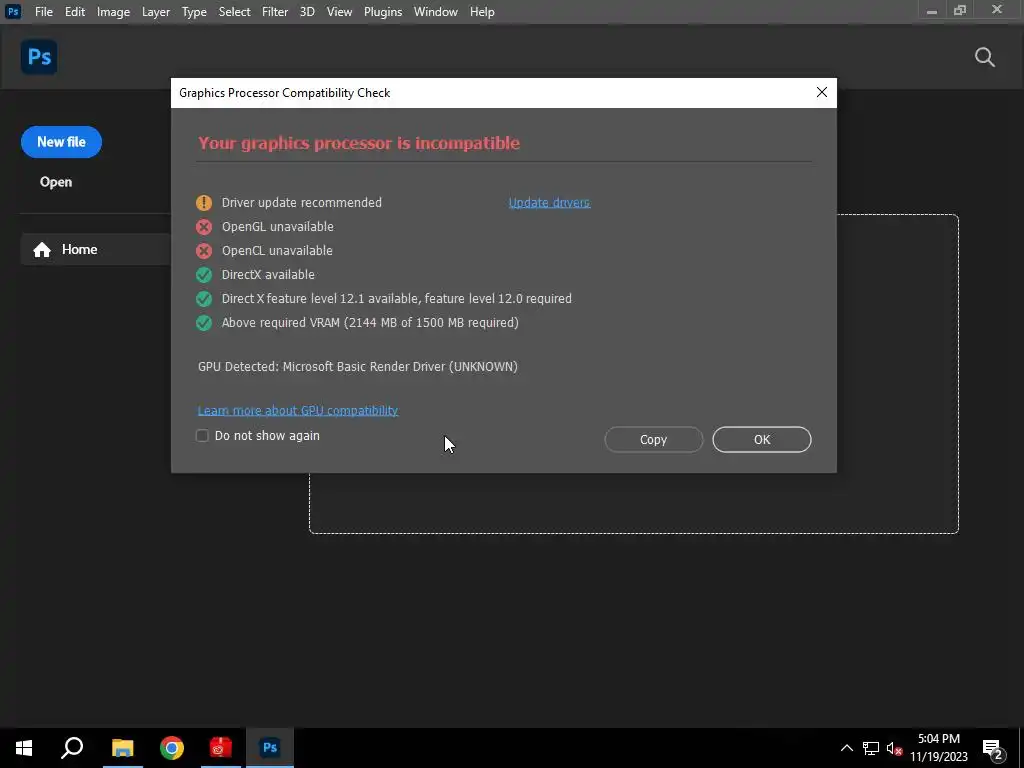
Task: Click the OpenCL unavailable text
Action: point(277,251)
